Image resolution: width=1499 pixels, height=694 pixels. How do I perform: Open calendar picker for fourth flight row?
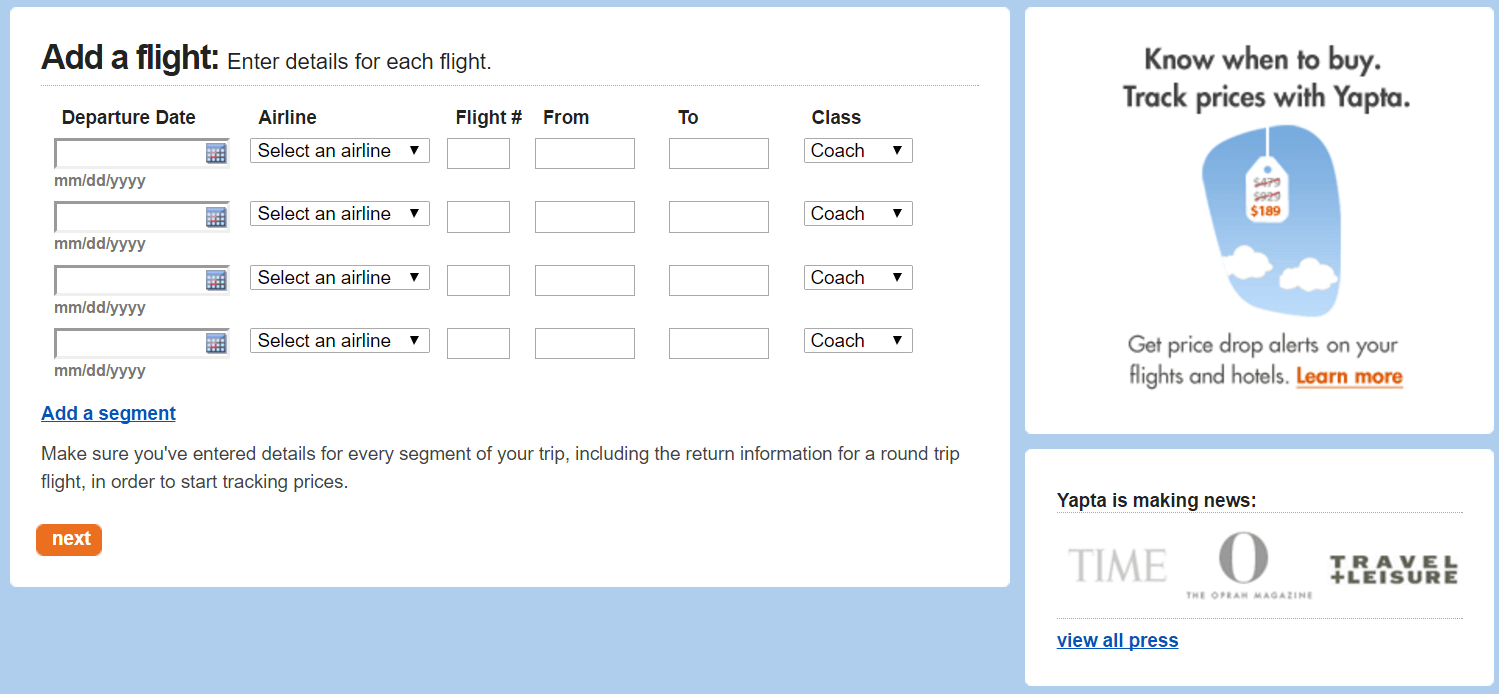point(216,343)
